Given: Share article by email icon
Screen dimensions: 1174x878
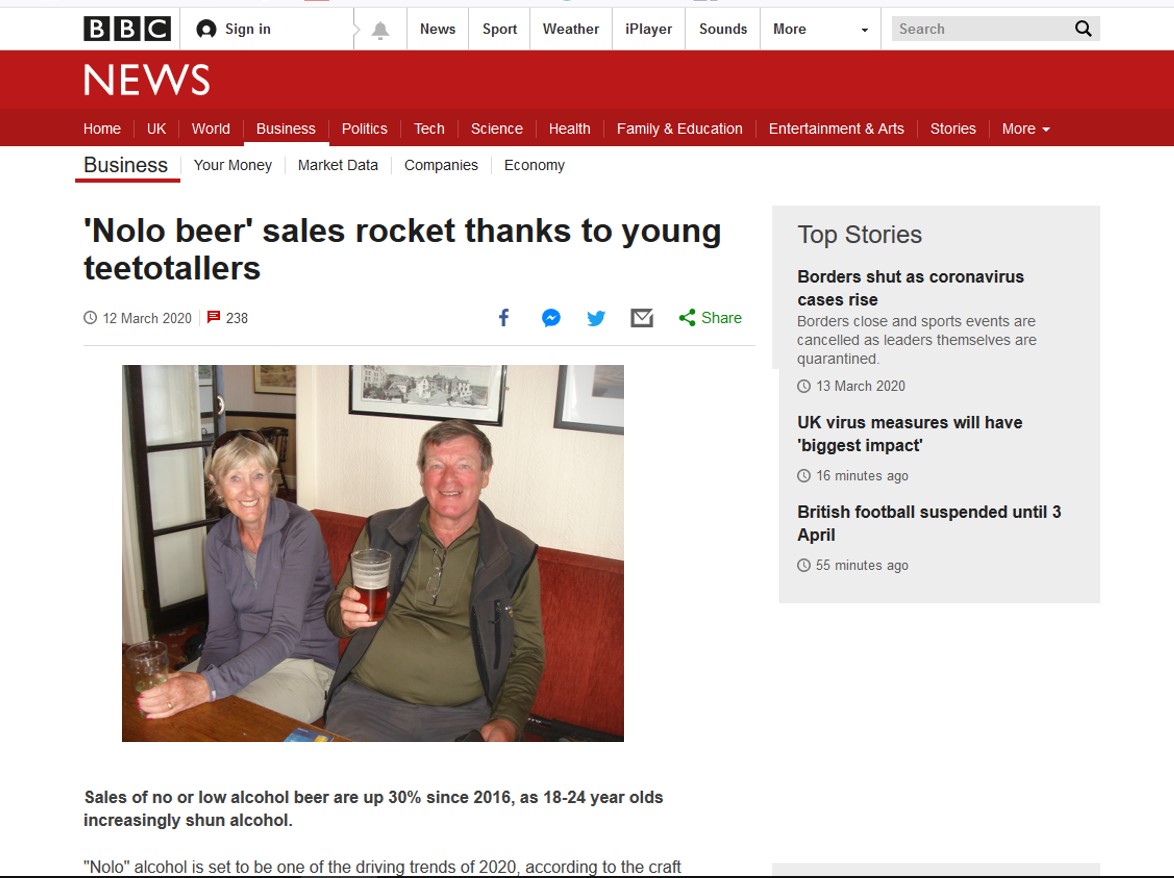Looking at the screenshot, I should (642, 318).
